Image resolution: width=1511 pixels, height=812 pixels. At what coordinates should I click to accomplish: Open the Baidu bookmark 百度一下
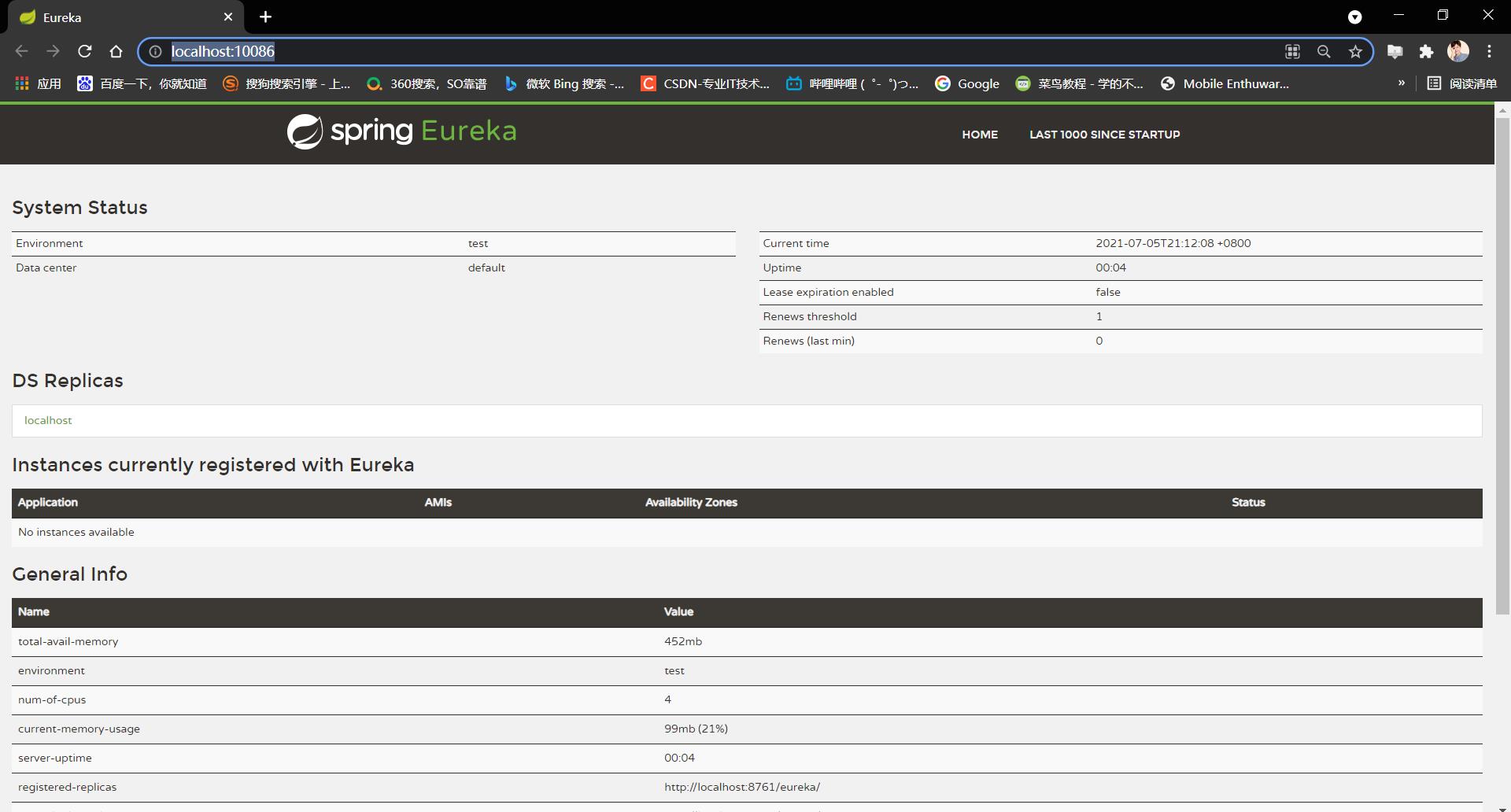point(142,83)
